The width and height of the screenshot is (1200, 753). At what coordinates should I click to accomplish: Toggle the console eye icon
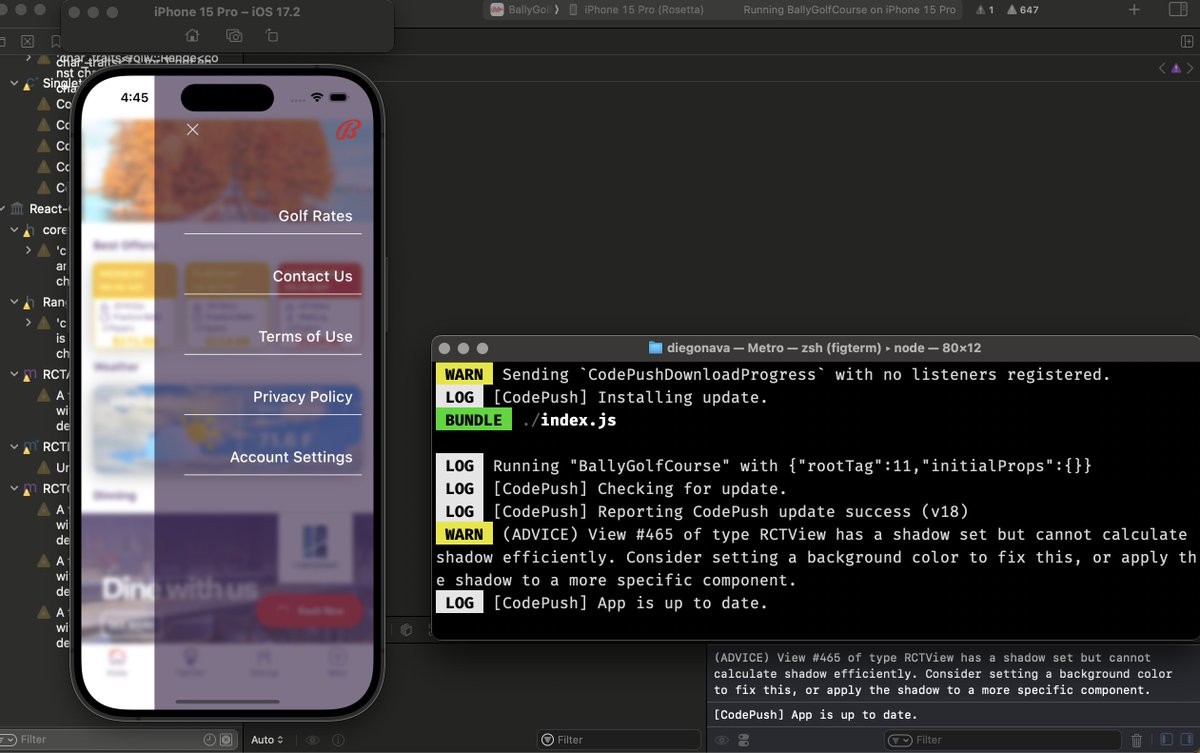722,740
